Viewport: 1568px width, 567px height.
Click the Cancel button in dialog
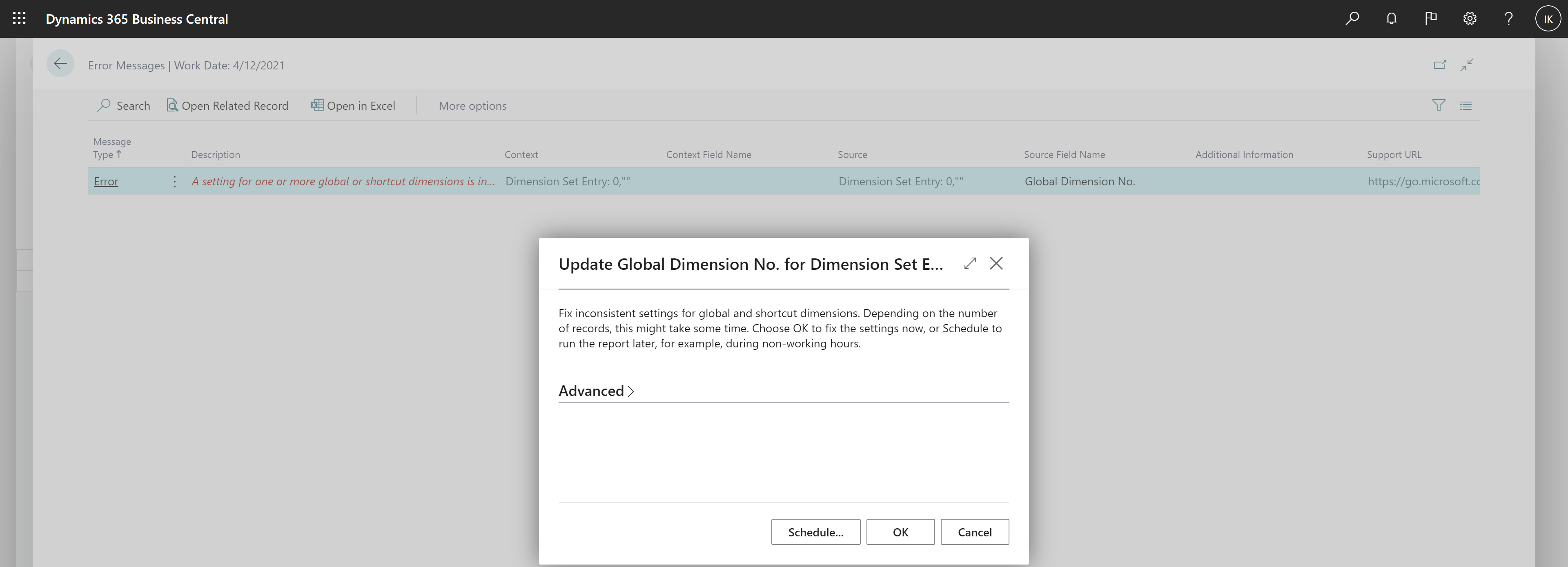975,531
